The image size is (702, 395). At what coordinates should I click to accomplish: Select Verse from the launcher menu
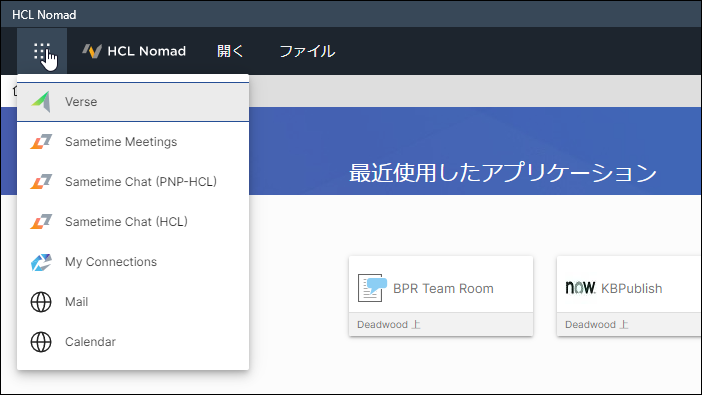[133, 102]
